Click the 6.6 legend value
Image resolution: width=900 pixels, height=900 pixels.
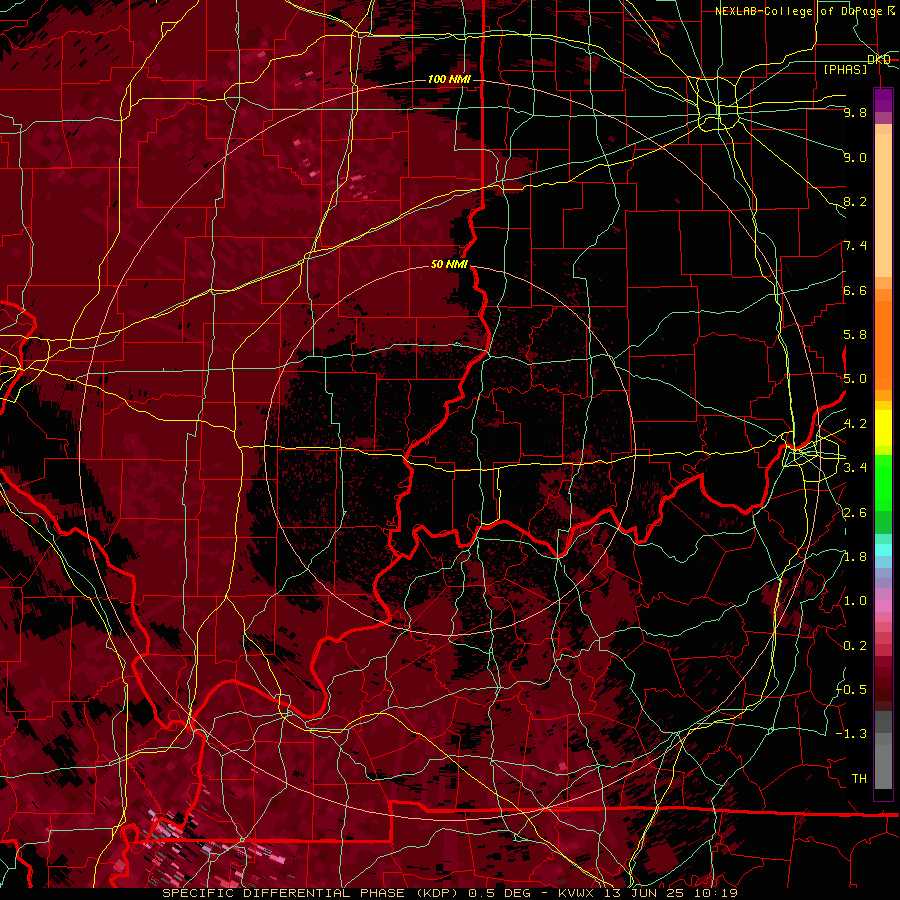(855, 290)
